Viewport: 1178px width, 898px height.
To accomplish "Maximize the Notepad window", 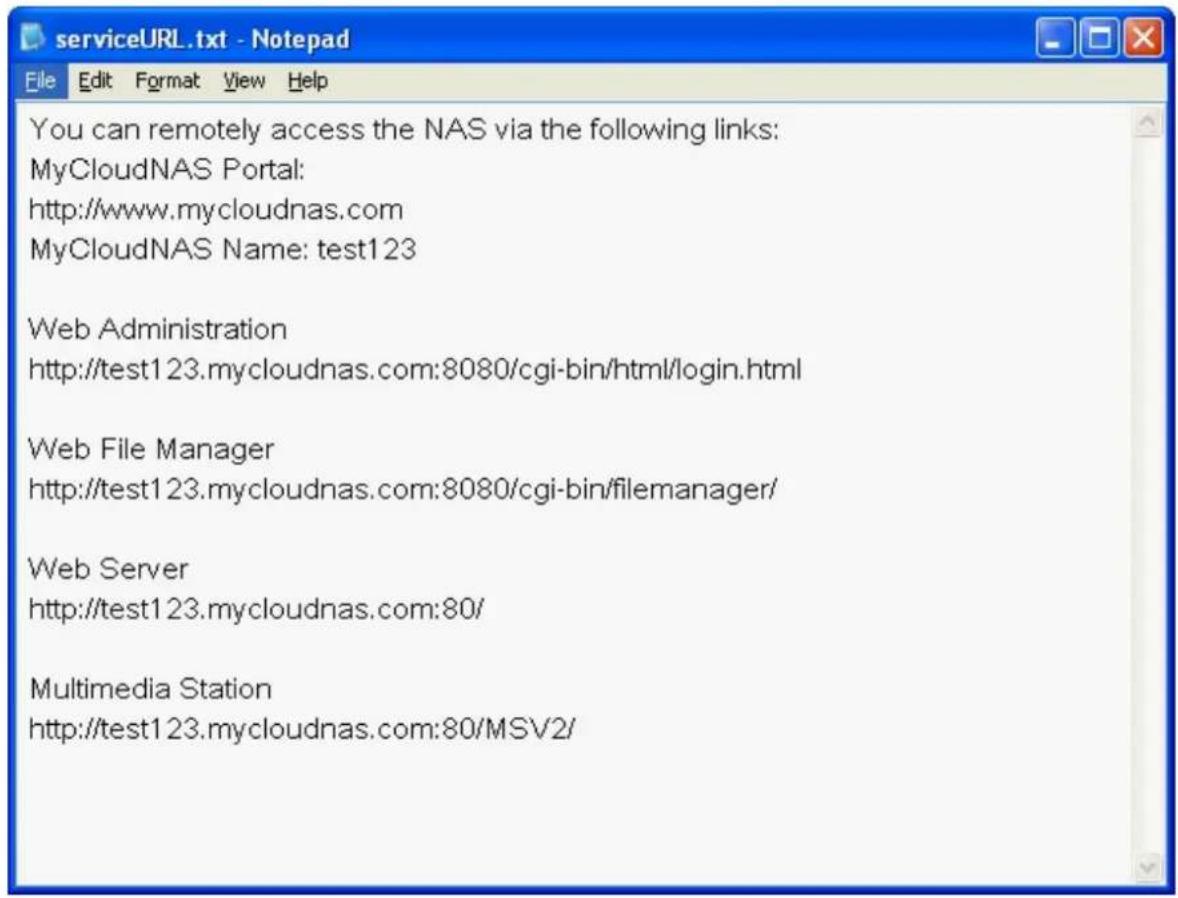I will 1099,38.
